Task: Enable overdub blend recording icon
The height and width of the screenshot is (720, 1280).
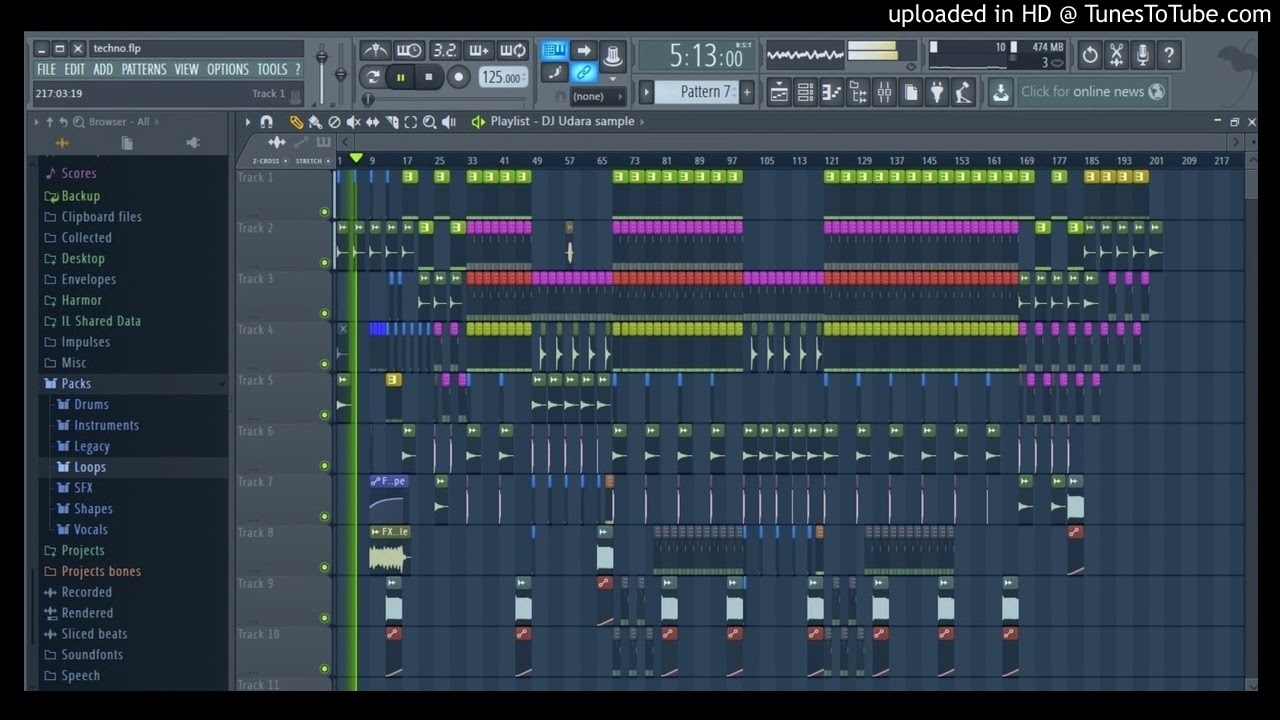Action: (x=478, y=51)
